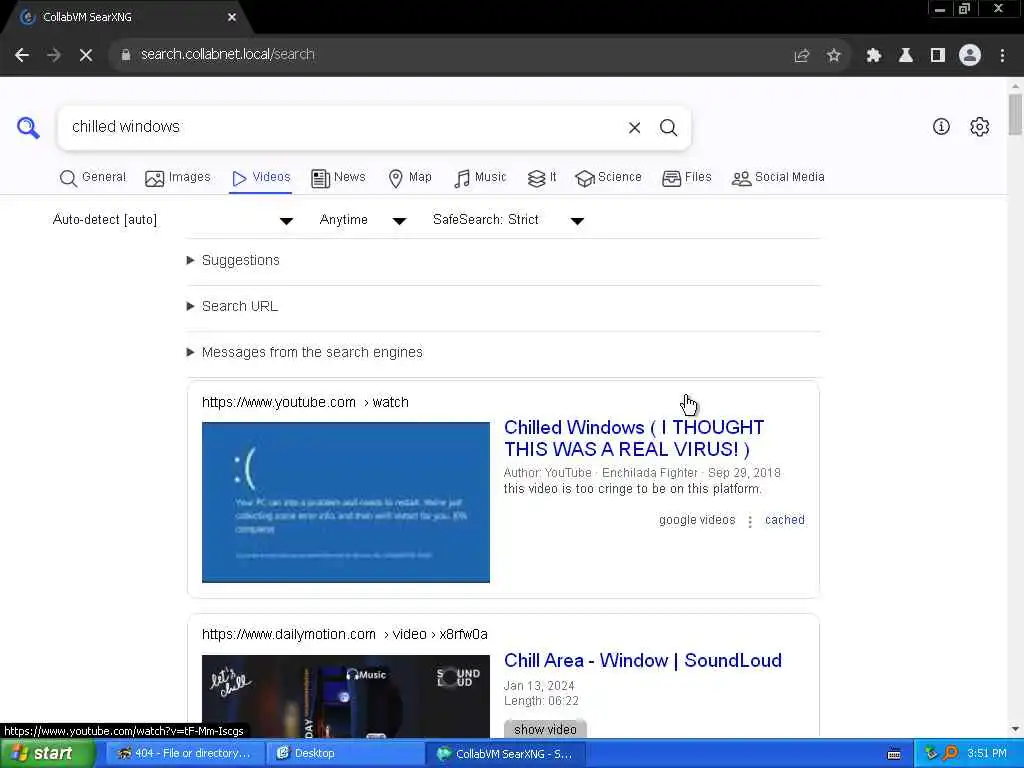This screenshot has width=1024, height=768.
Task: Stop page loading with X button
Action: [86, 55]
